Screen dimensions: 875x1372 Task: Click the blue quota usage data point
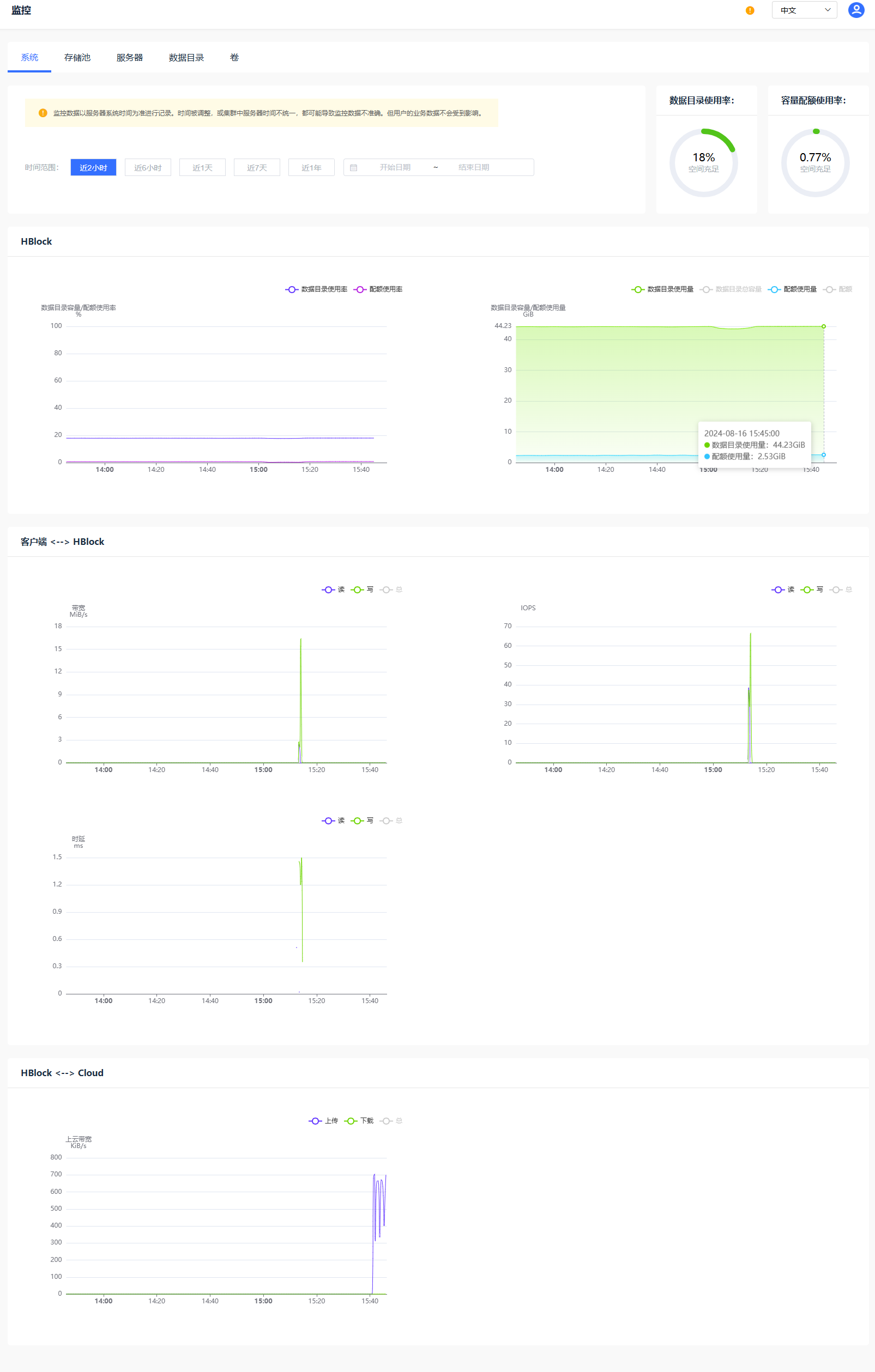click(x=823, y=454)
